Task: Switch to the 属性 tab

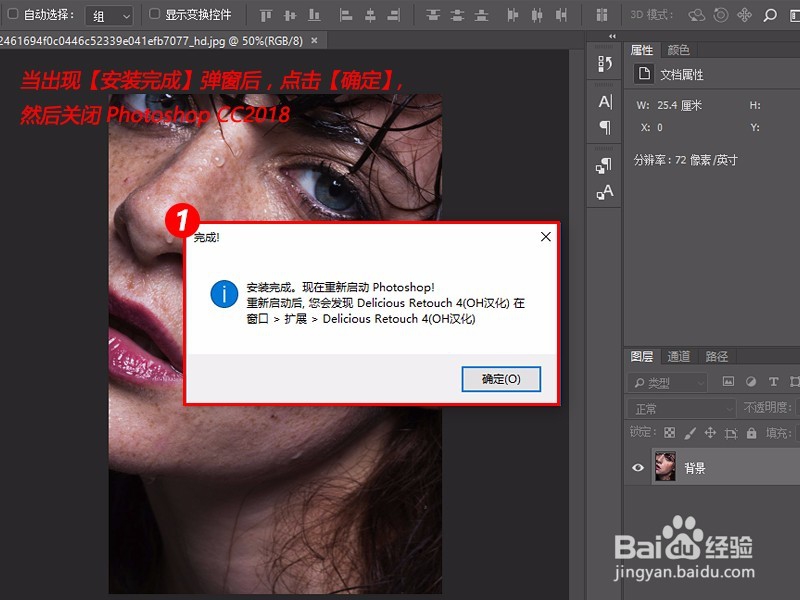Action: point(641,50)
